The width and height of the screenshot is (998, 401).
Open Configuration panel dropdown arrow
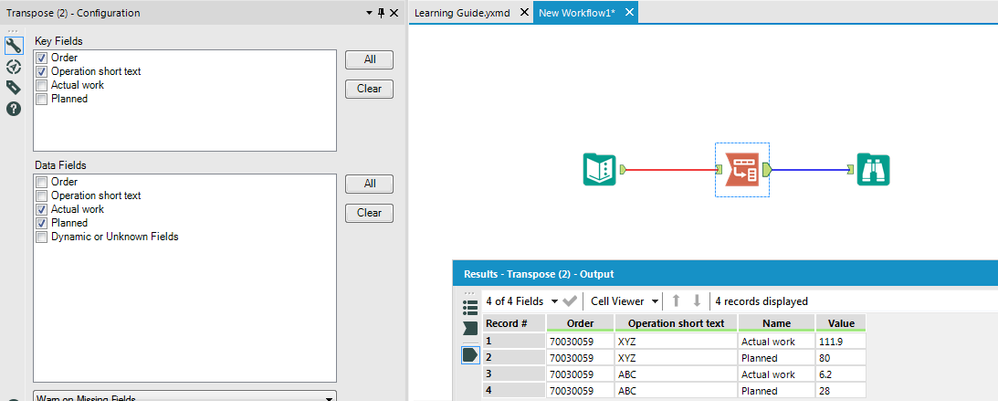point(369,13)
